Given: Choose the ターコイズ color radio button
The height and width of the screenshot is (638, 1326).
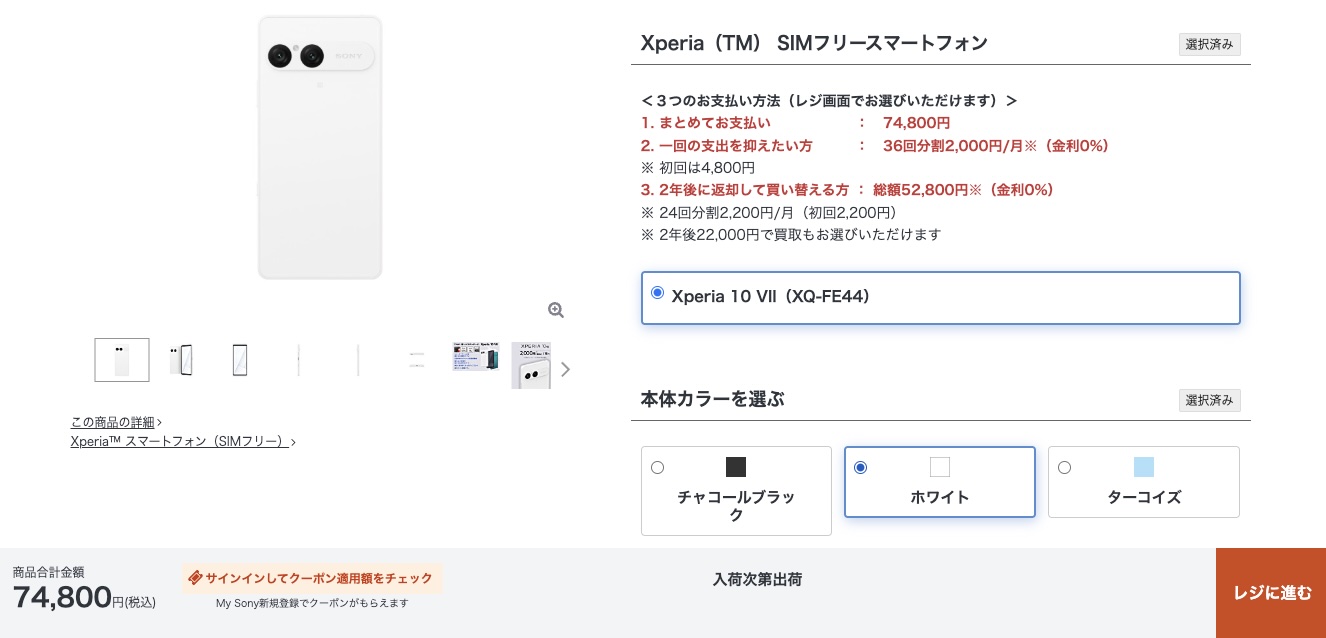Looking at the screenshot, I should click(x=1064, y=467).
